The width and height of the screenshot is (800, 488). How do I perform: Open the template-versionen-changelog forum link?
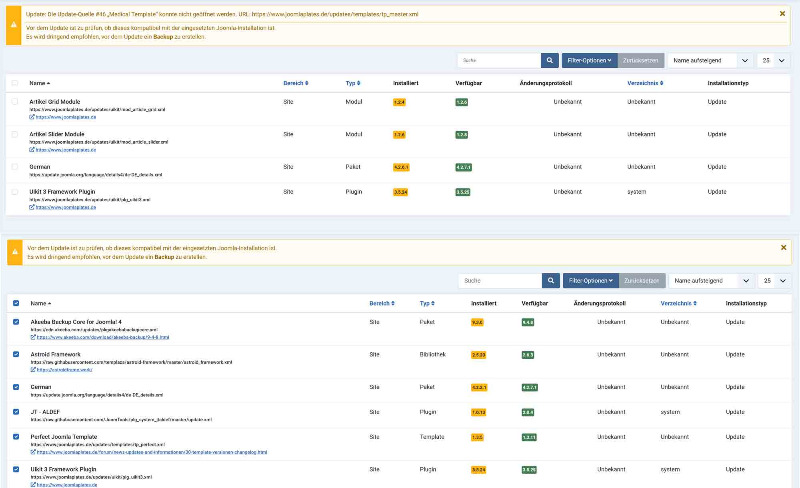pyautogui.click(x=152, y=452)
